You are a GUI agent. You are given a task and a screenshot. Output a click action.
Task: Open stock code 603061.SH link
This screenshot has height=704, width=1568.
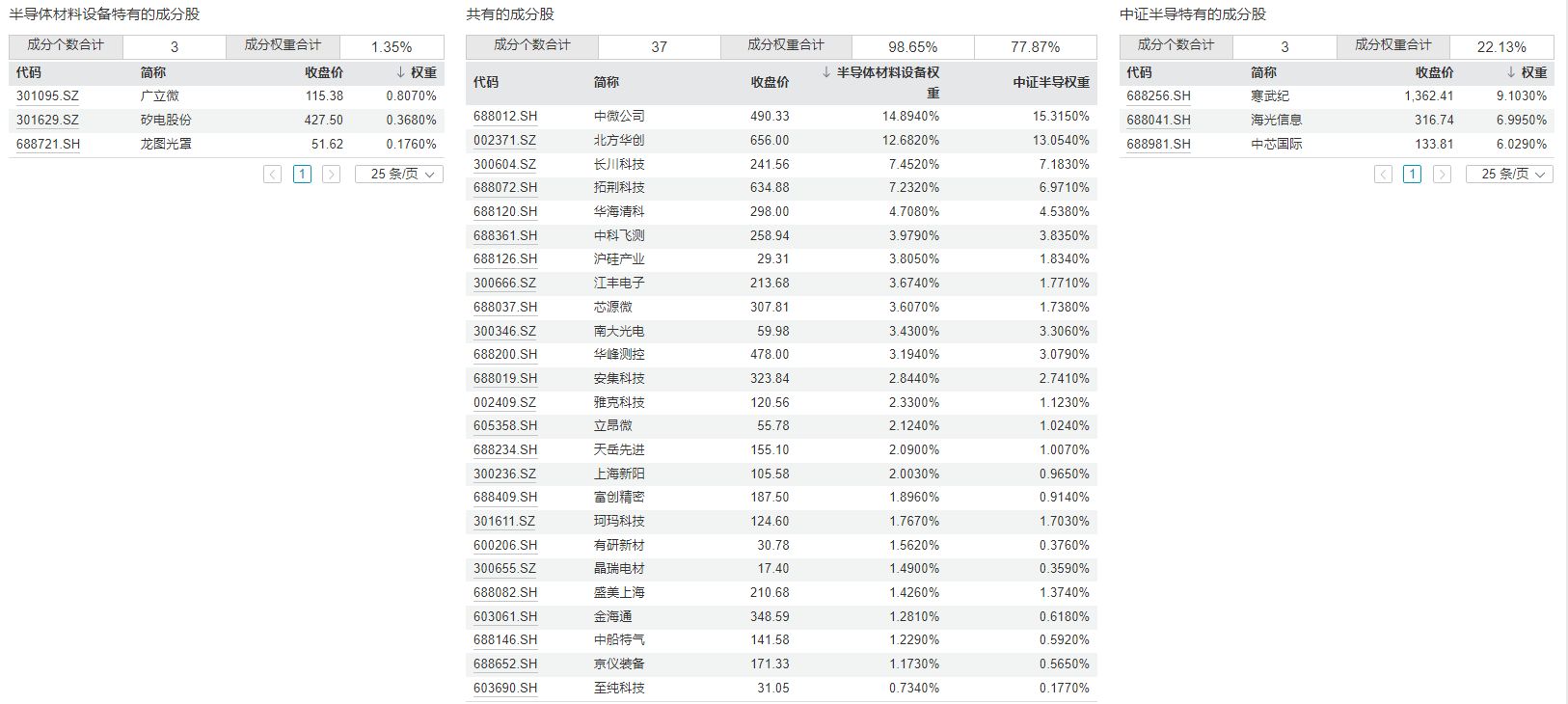click(x=505, y=616)
